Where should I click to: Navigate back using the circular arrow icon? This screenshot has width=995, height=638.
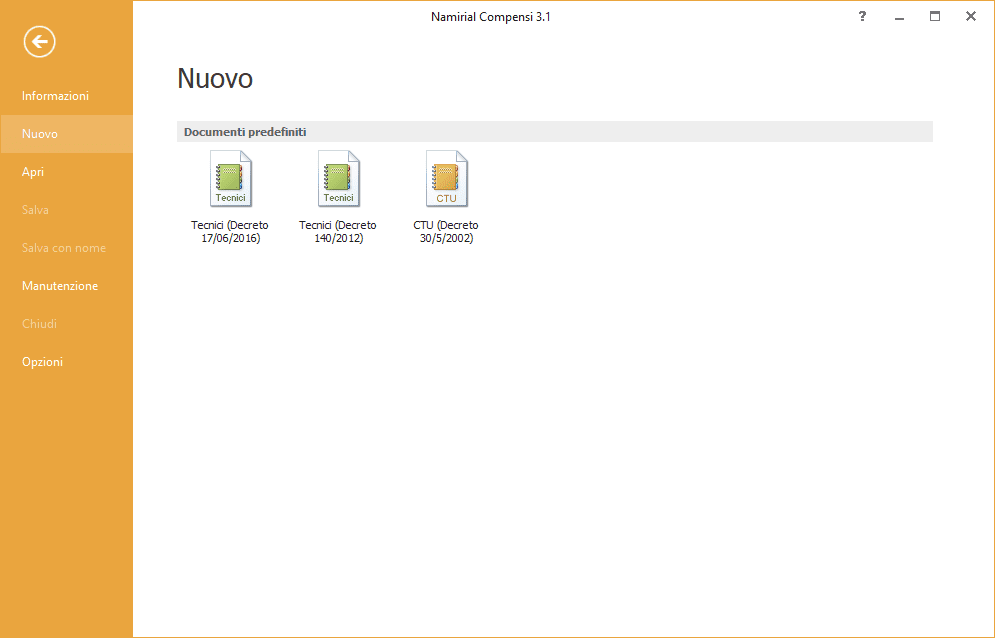click(x=39, y=41)
